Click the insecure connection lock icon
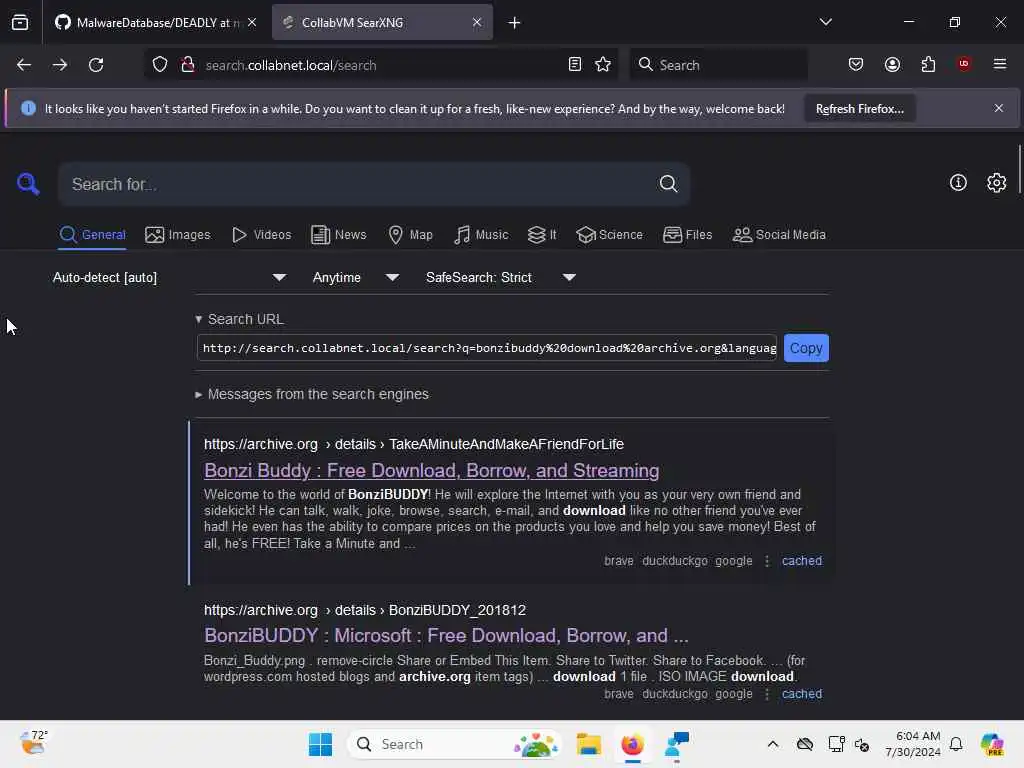This screenshot has width=1024, height=768. pyautogui.click(x=188, y=65)
